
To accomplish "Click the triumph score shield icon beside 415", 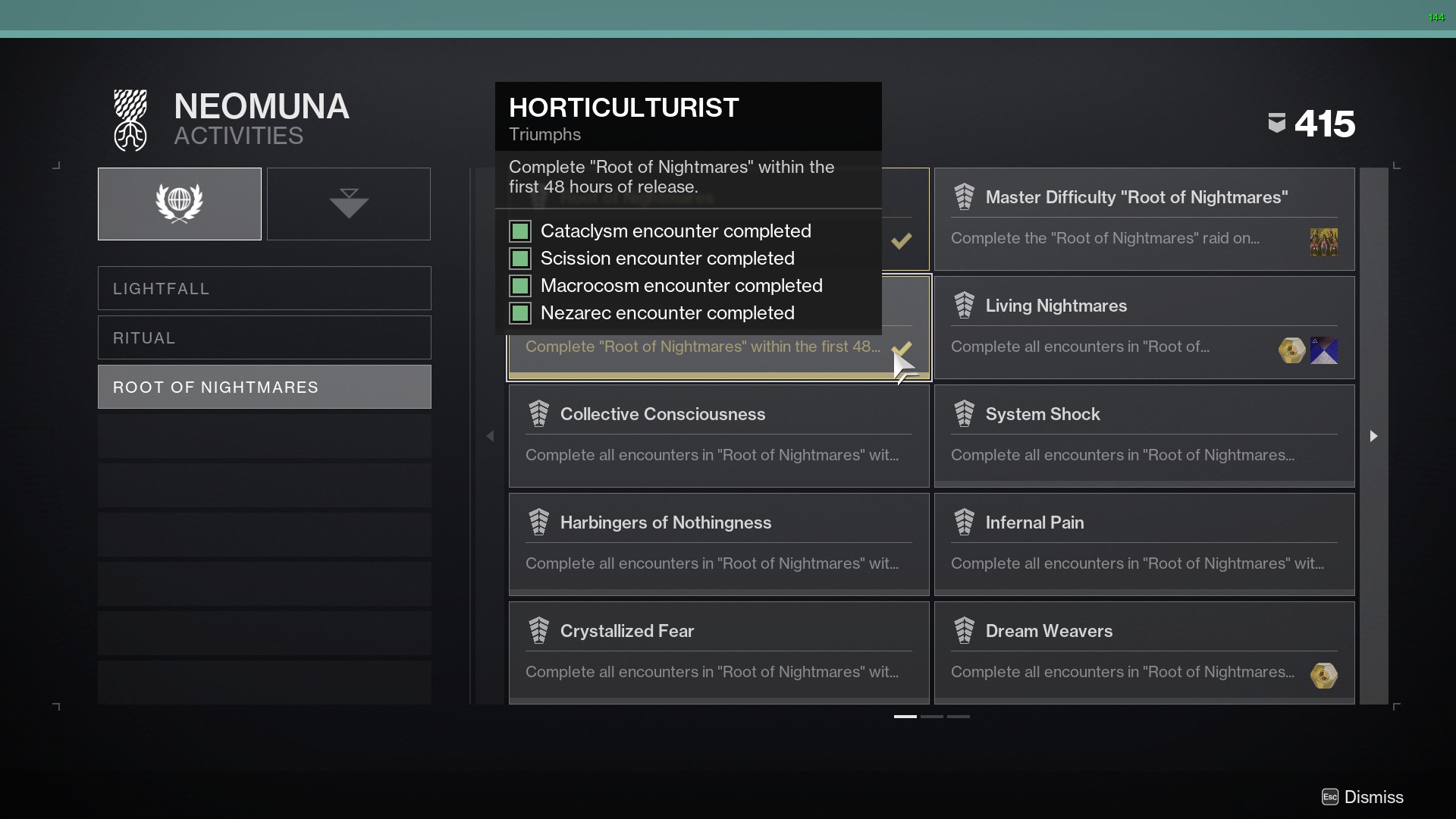I will tap(1276, 123).
